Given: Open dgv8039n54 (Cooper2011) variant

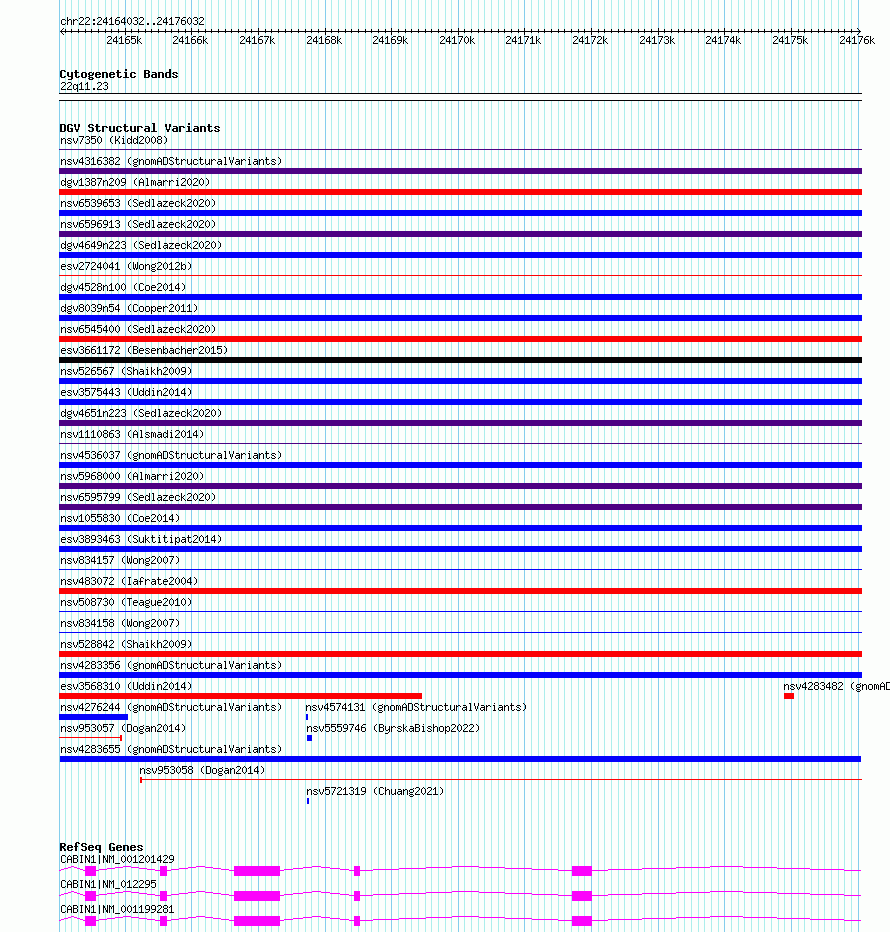Looking at the screenshot, I should click(129, 308).
